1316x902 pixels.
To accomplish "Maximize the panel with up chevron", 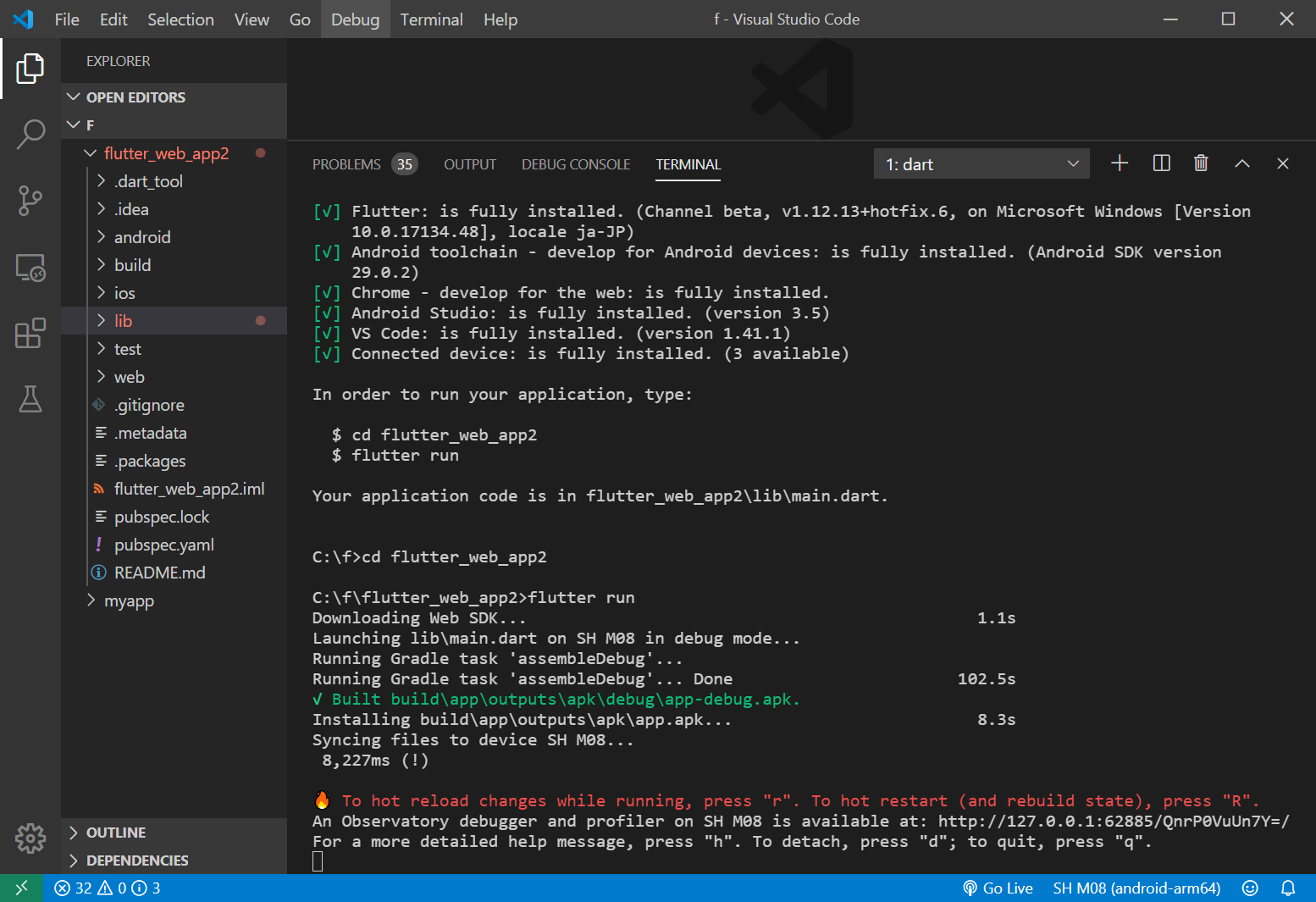I will click(x=1241, y=163).
